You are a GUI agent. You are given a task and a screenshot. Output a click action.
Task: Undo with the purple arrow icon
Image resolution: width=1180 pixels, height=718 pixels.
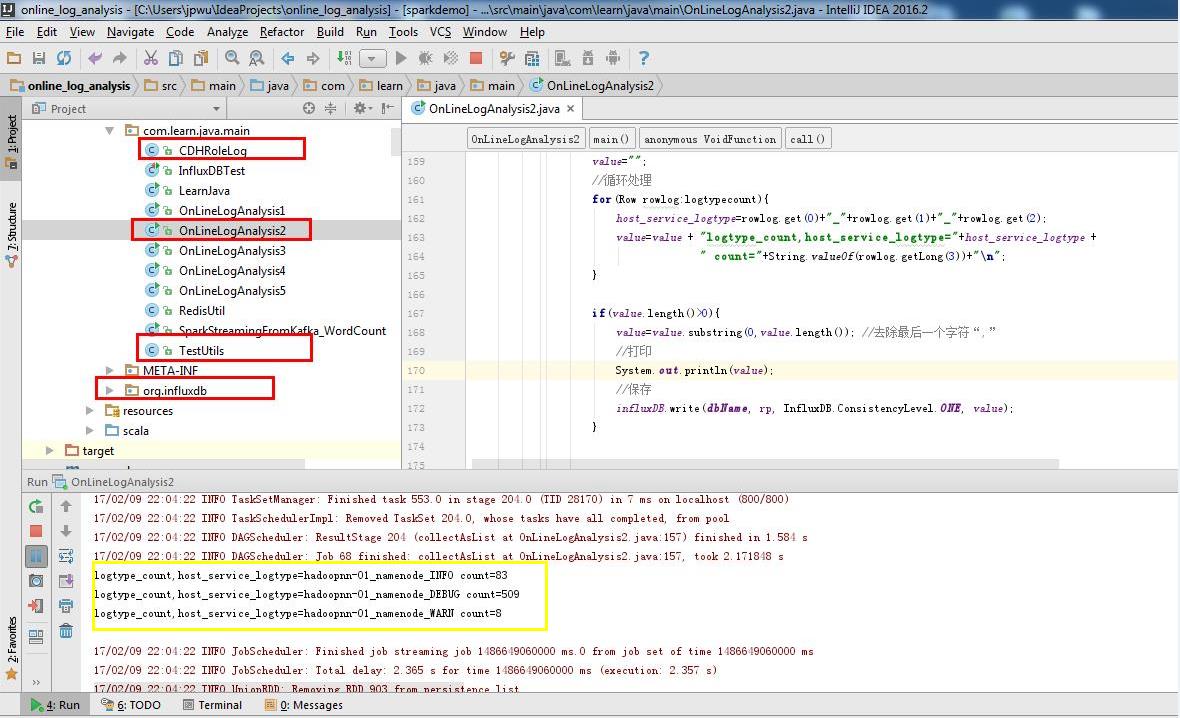pos(95,58)
